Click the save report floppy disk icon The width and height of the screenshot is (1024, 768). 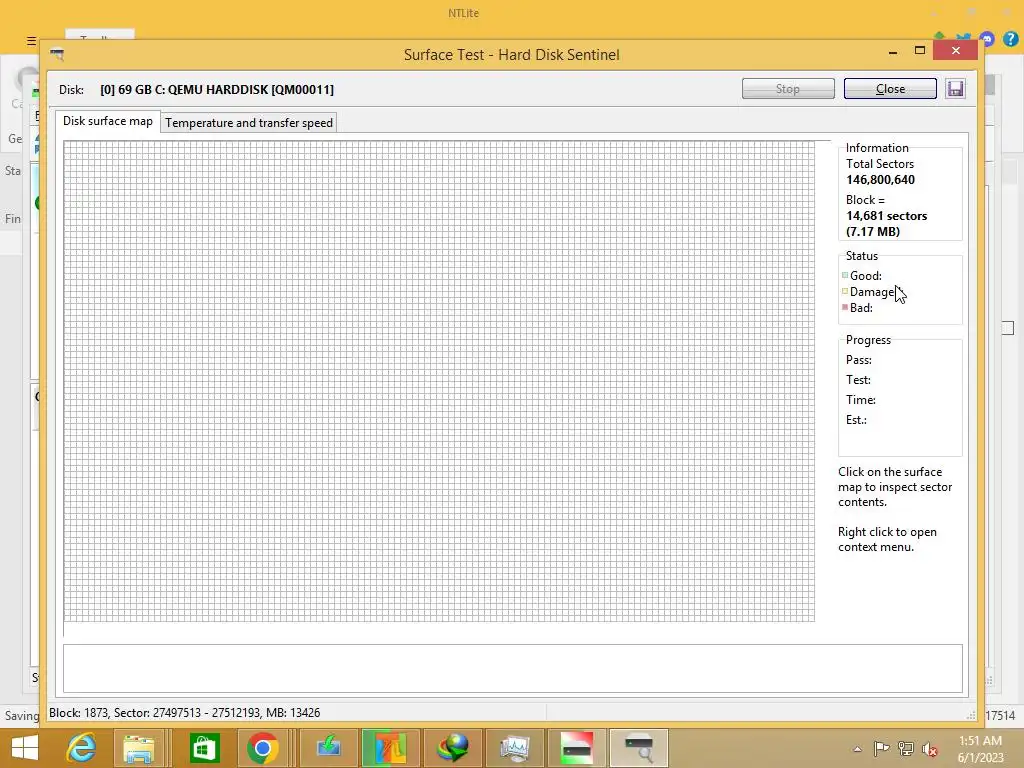955,89
